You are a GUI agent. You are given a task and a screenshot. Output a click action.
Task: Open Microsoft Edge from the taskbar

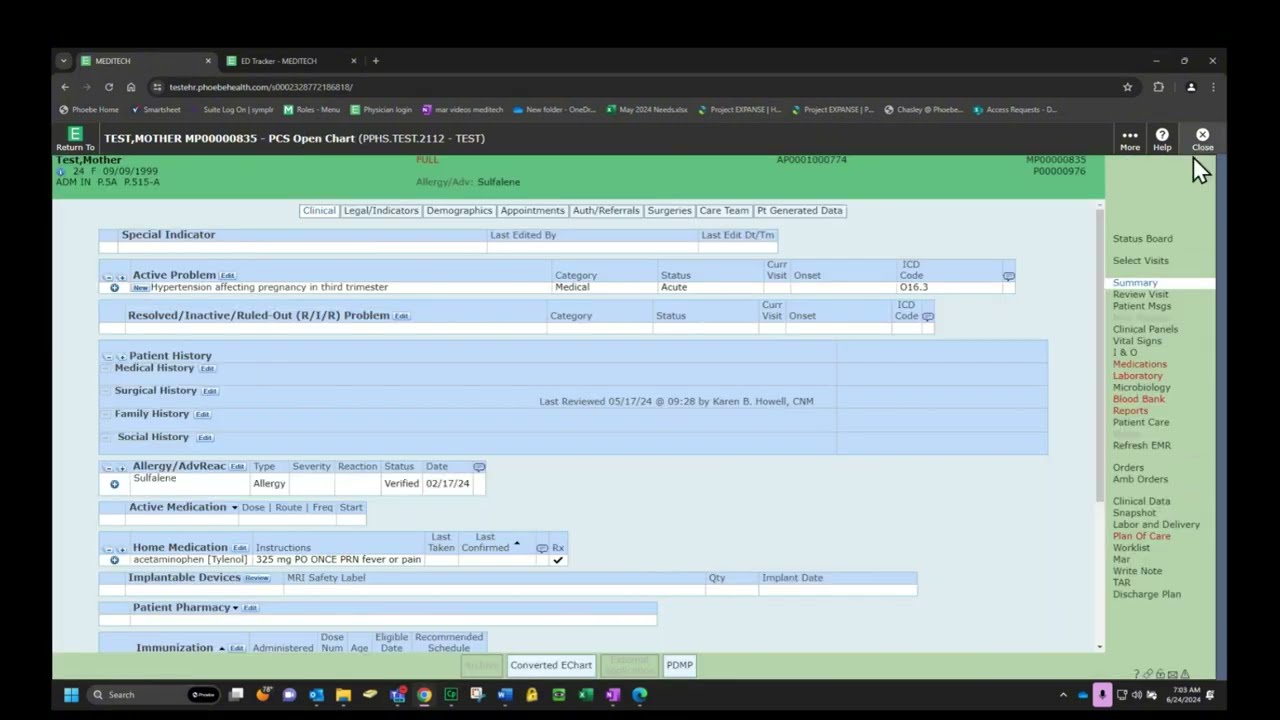pos(640,695)
